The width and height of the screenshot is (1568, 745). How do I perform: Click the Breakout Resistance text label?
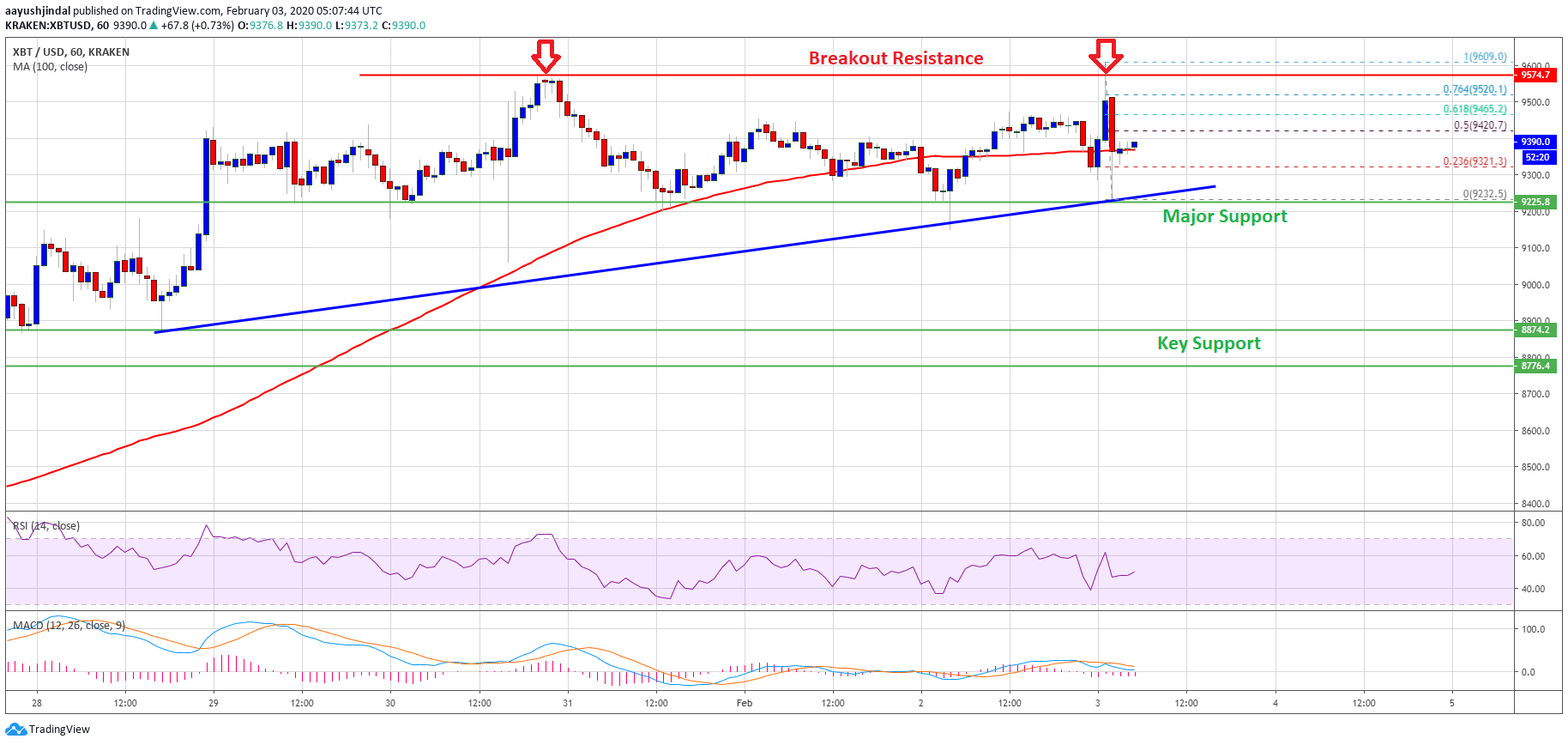coord(896,58)
